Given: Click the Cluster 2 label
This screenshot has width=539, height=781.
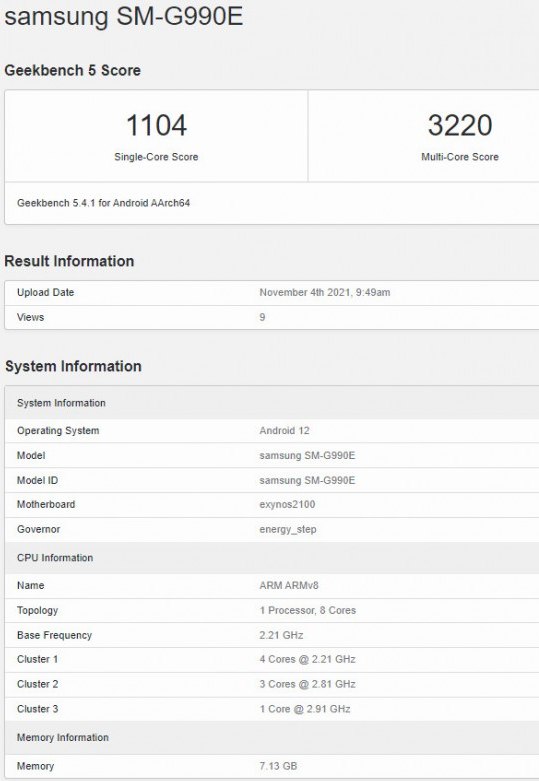Looking at the screenshot, I should [37, 684].
